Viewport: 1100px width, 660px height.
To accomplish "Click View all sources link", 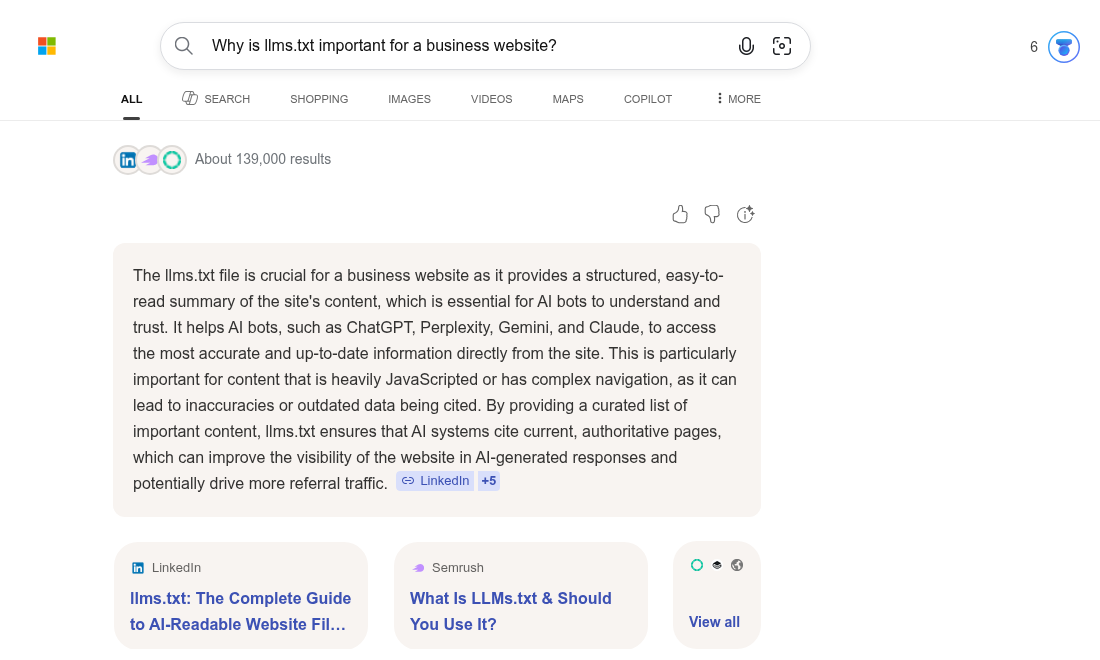I will point(714,622).
